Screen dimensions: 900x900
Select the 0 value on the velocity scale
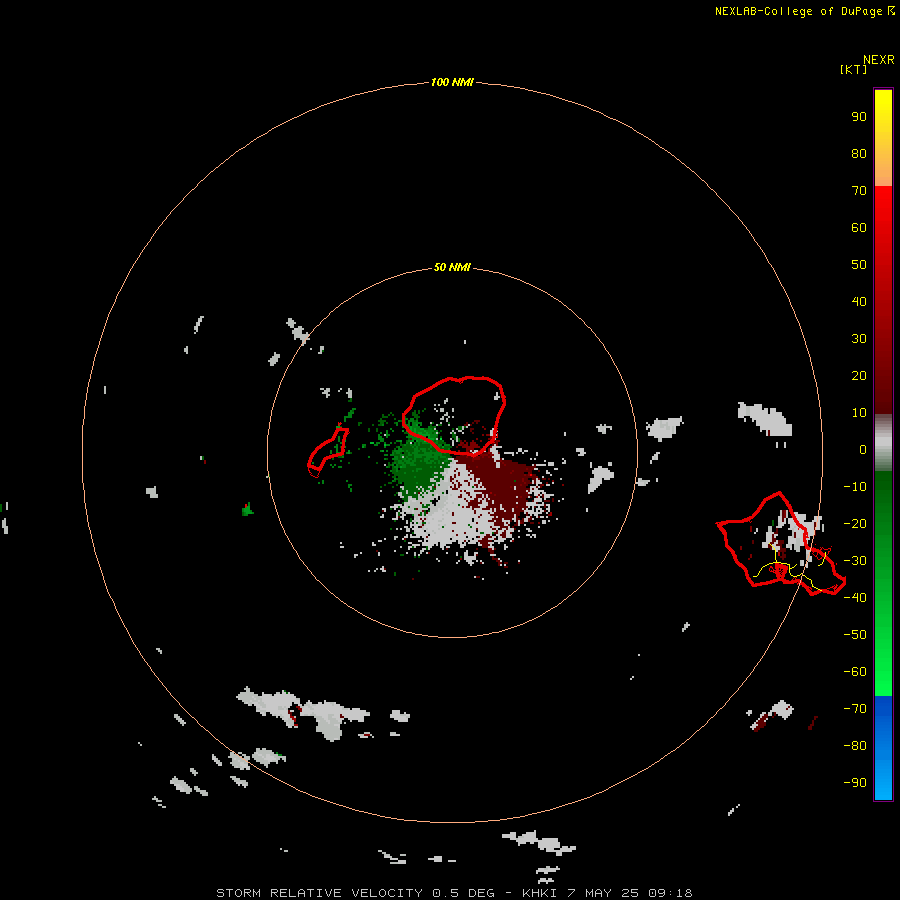[x=863, y=449]
